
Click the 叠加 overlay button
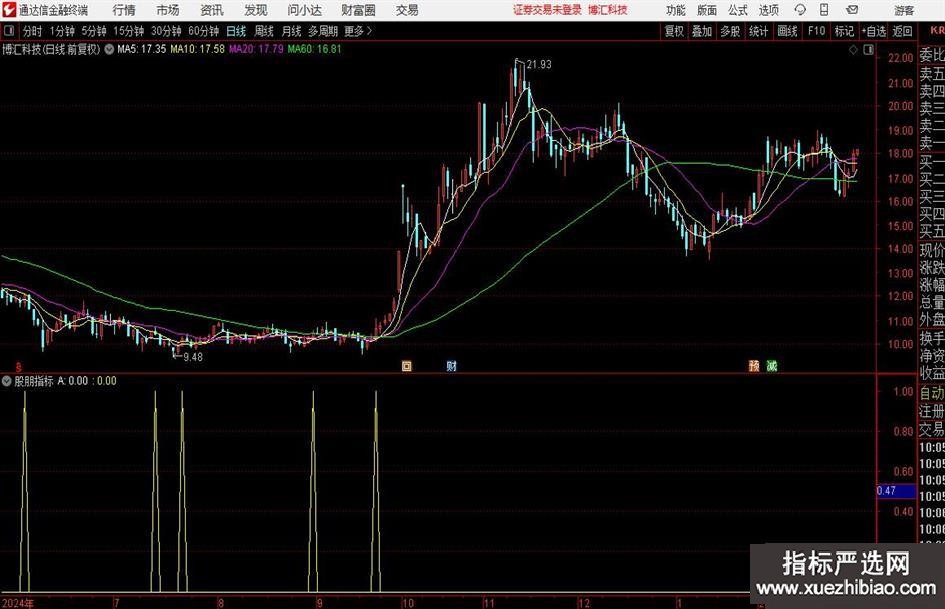702,31
